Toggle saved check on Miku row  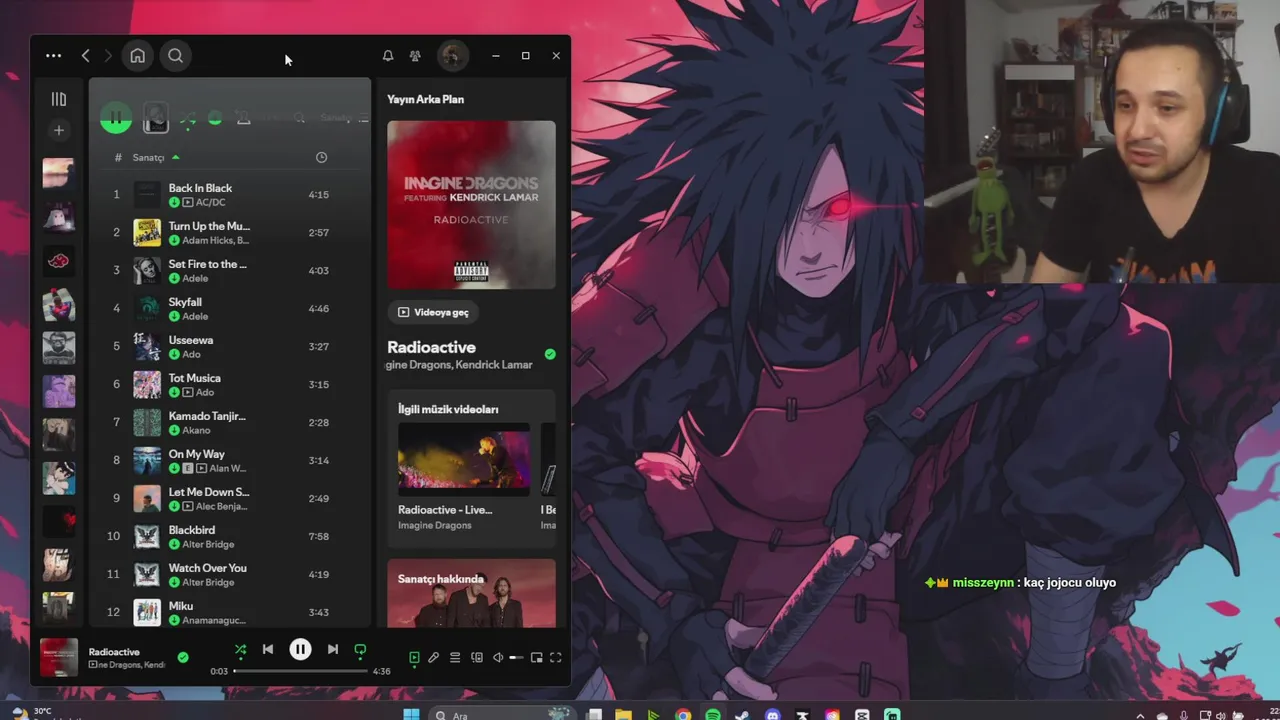pos(174,620)
